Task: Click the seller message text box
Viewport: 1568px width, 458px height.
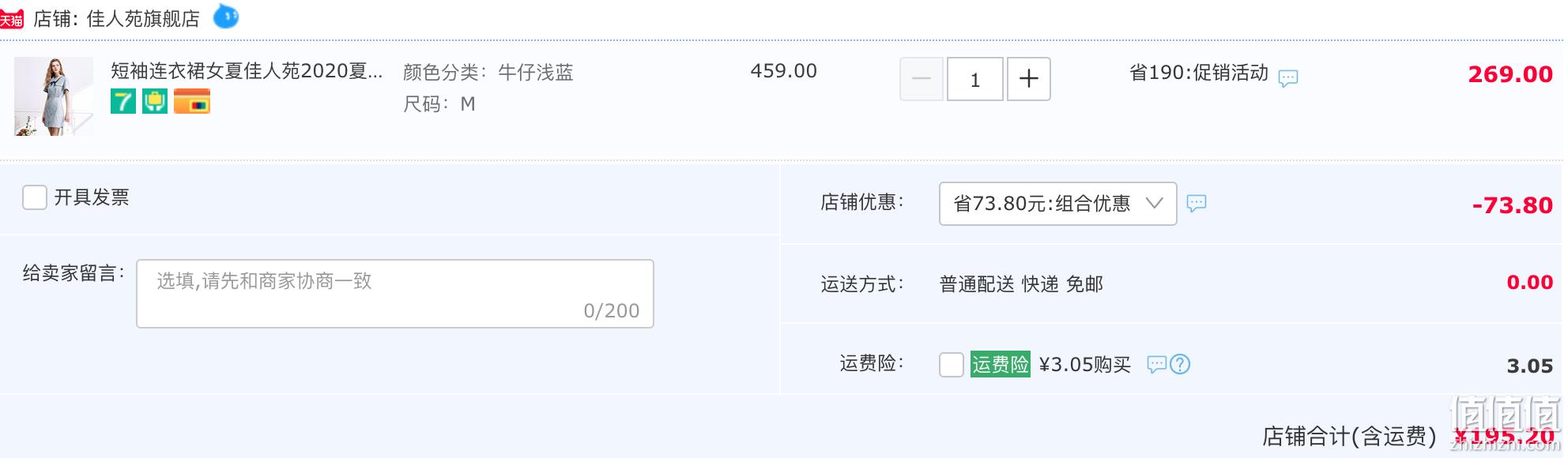Action: (395, 294)
